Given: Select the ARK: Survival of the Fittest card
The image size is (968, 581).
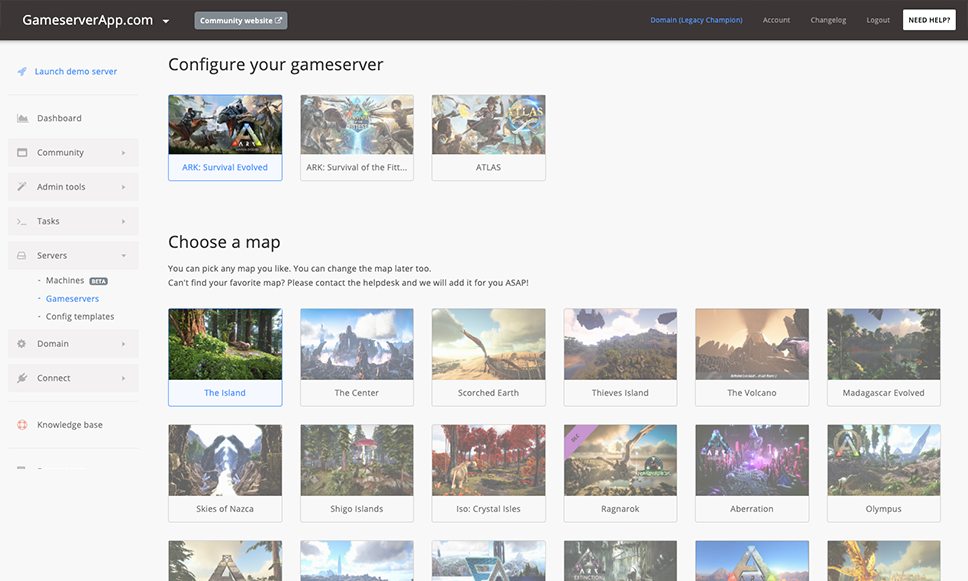Looking at the screenshot, I should coord(357,138).
